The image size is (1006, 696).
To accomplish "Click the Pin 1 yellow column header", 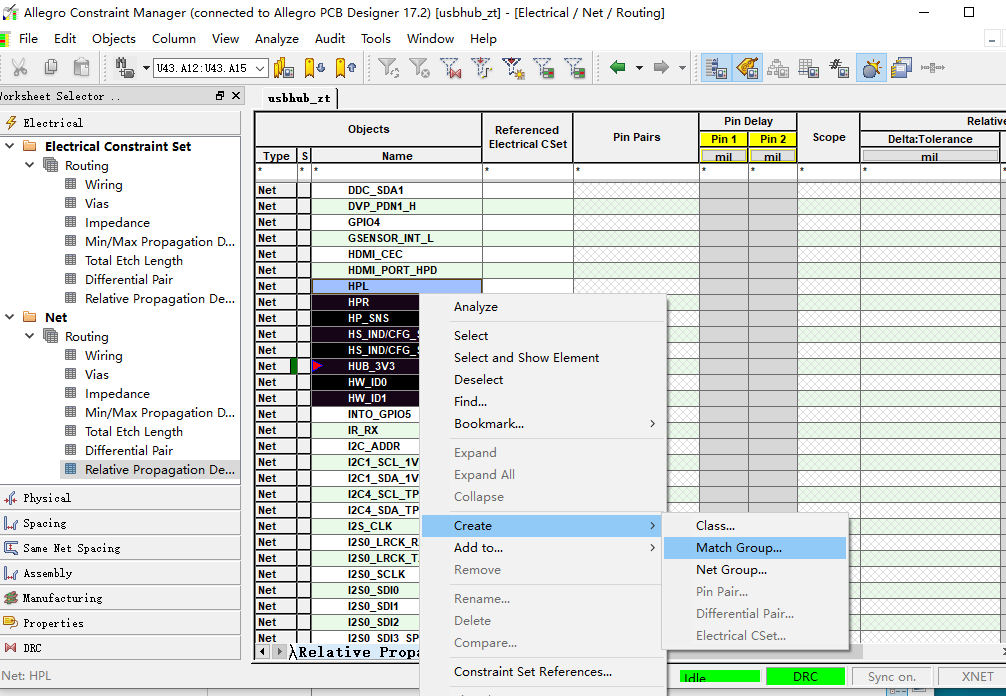I will (724, 139).
